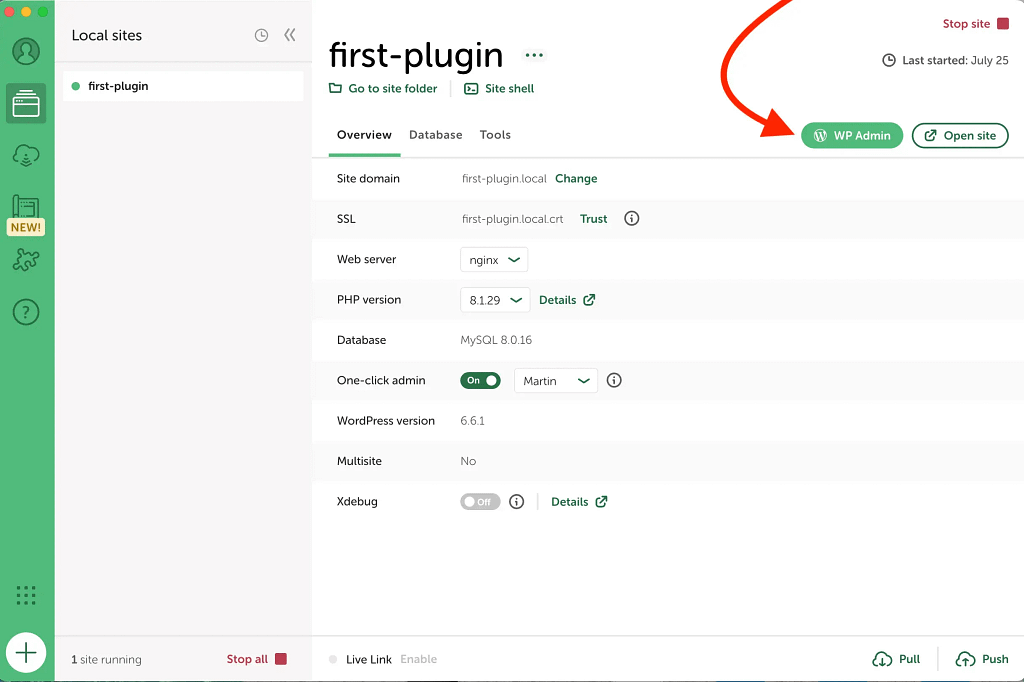Go to site folder

[x=383, y=88]
